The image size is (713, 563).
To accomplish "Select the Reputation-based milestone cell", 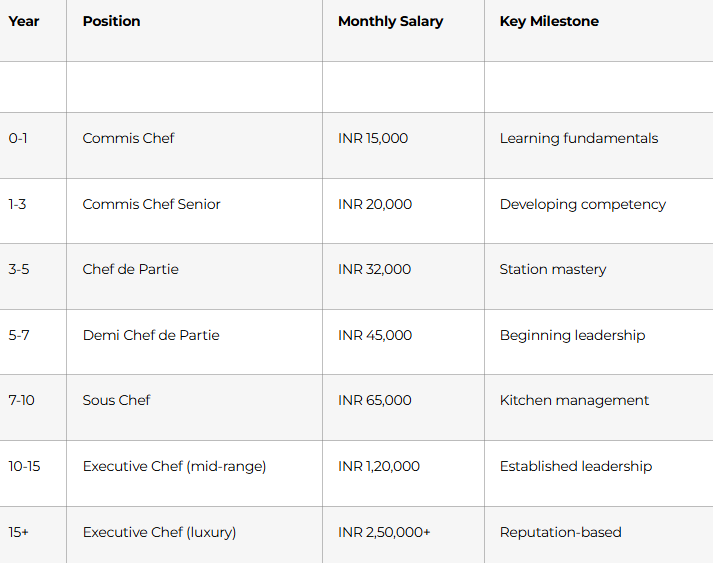I will [x=560, y=532].
